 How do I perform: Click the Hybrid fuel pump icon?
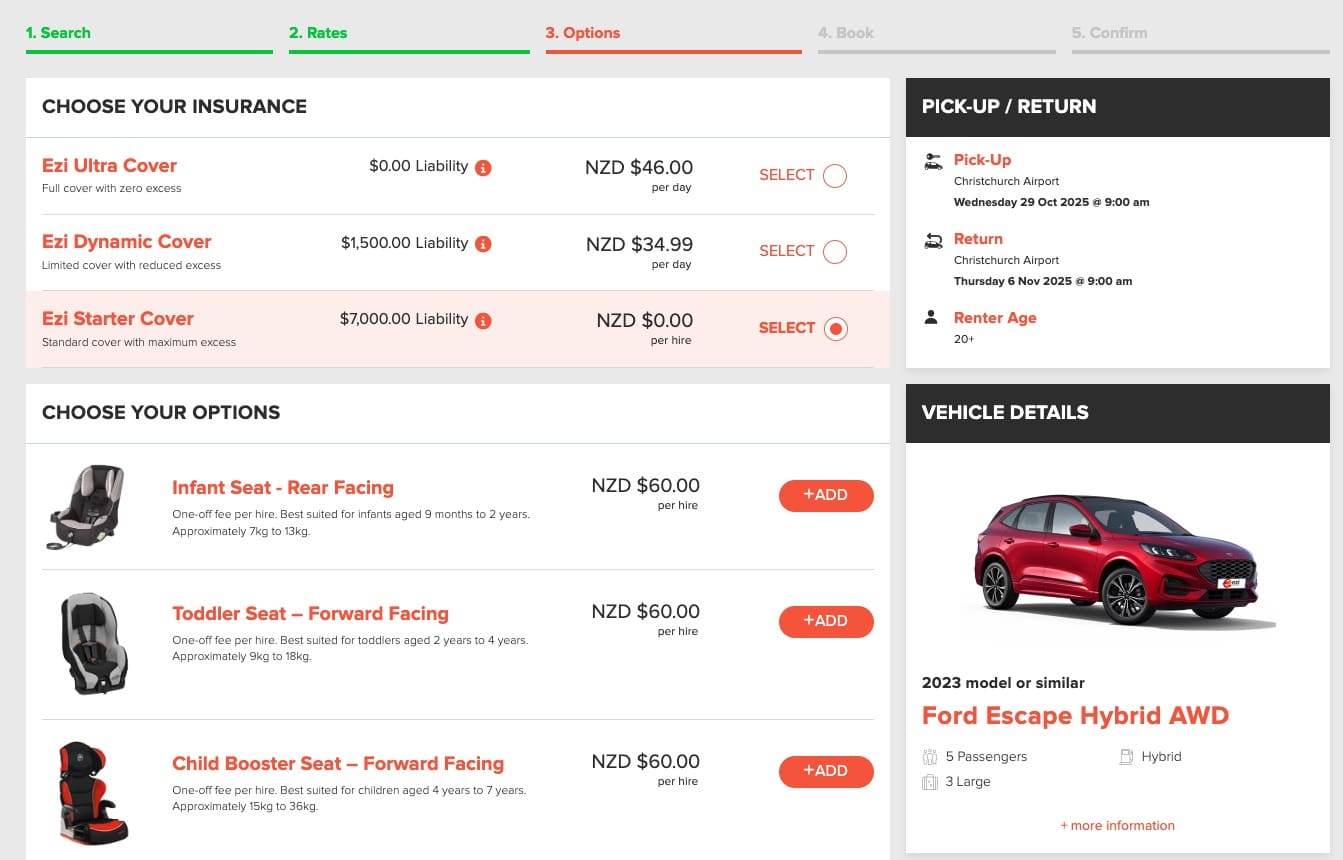pyautogui.click(x=1126, y=757)
